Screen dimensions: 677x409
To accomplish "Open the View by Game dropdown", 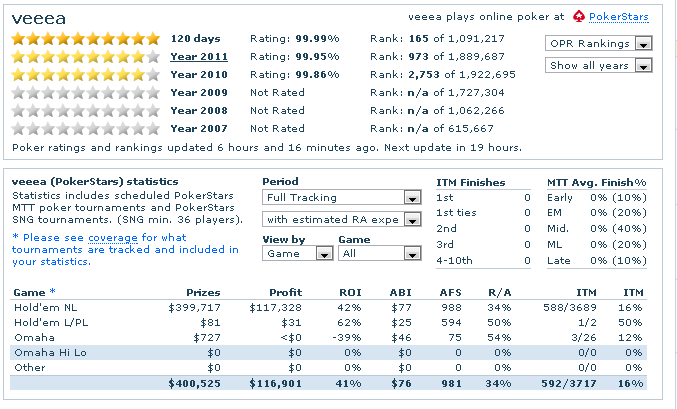I will pyautogui.click(x=297, y=253).
